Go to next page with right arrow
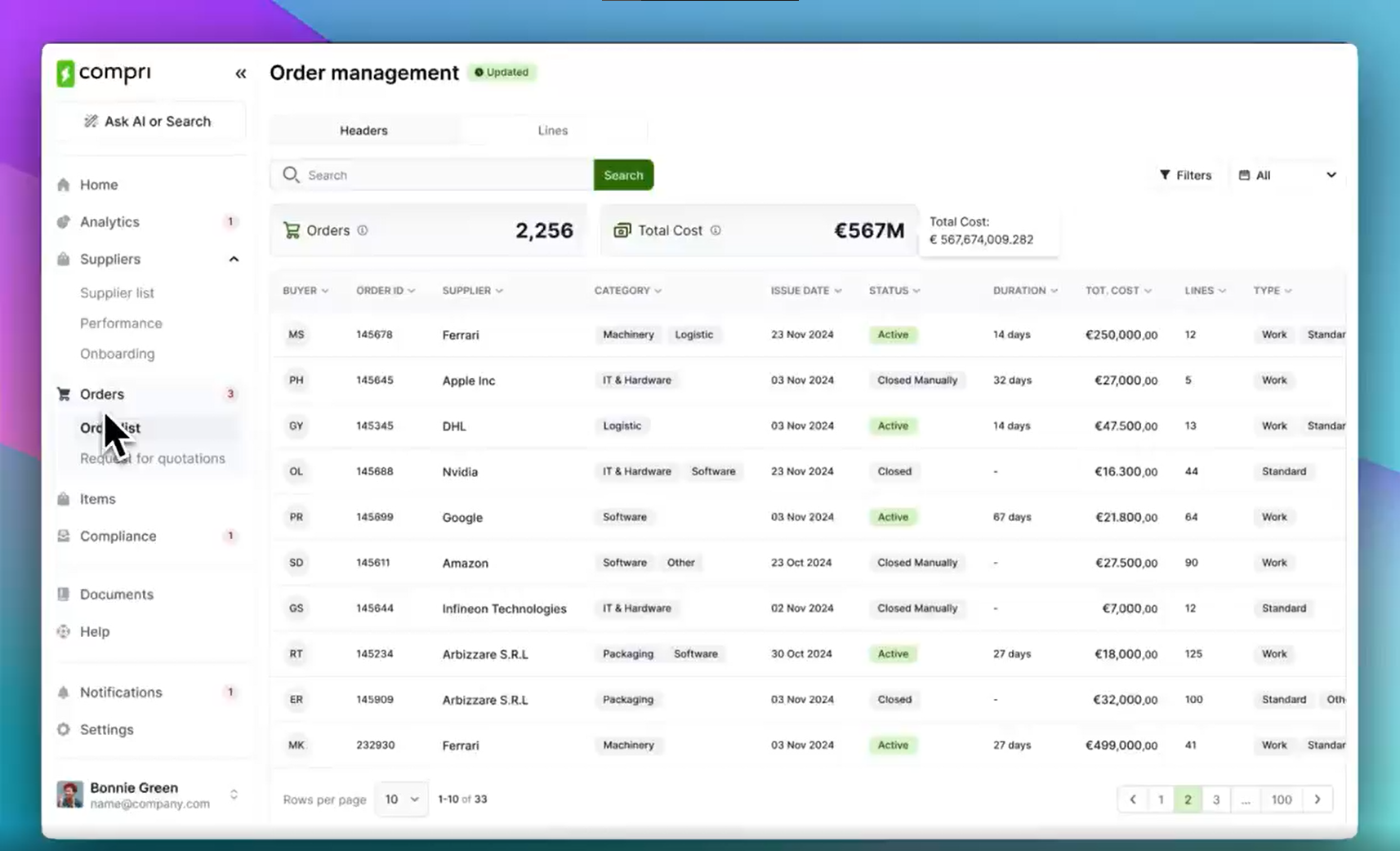The image size is (1400, 851). click(x=1318, y=800)
